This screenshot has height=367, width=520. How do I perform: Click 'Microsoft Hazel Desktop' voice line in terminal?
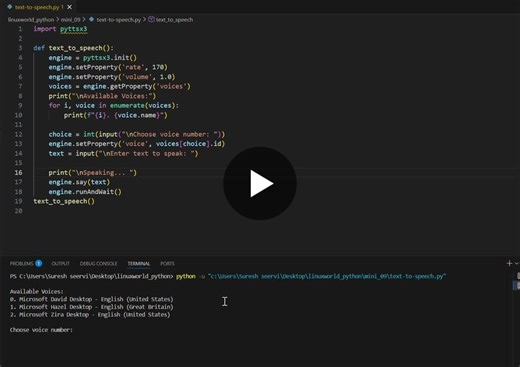[92, 307]
